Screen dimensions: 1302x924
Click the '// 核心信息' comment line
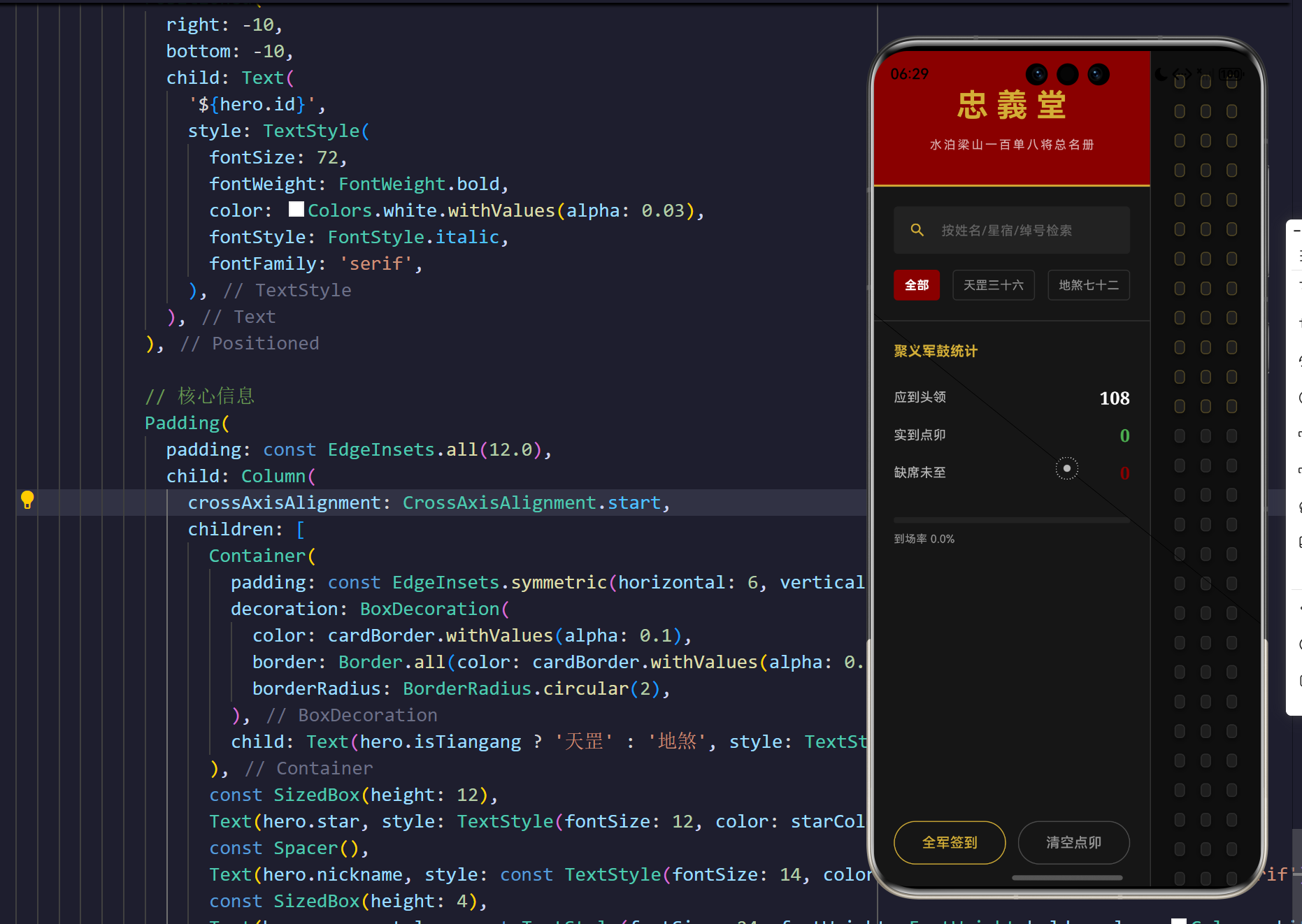200,396
